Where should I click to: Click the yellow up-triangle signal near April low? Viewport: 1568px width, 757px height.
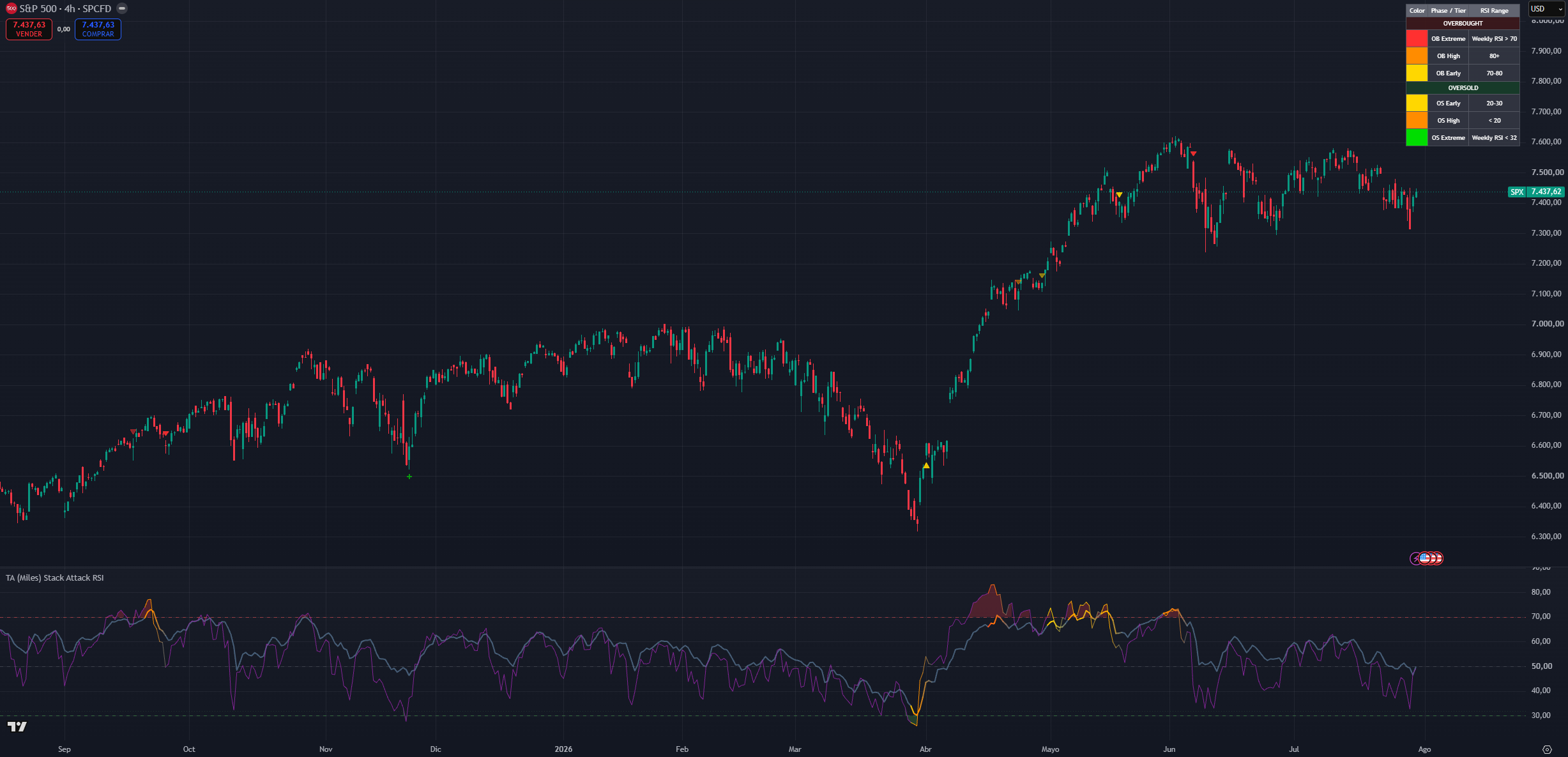[x=926, y=466]
